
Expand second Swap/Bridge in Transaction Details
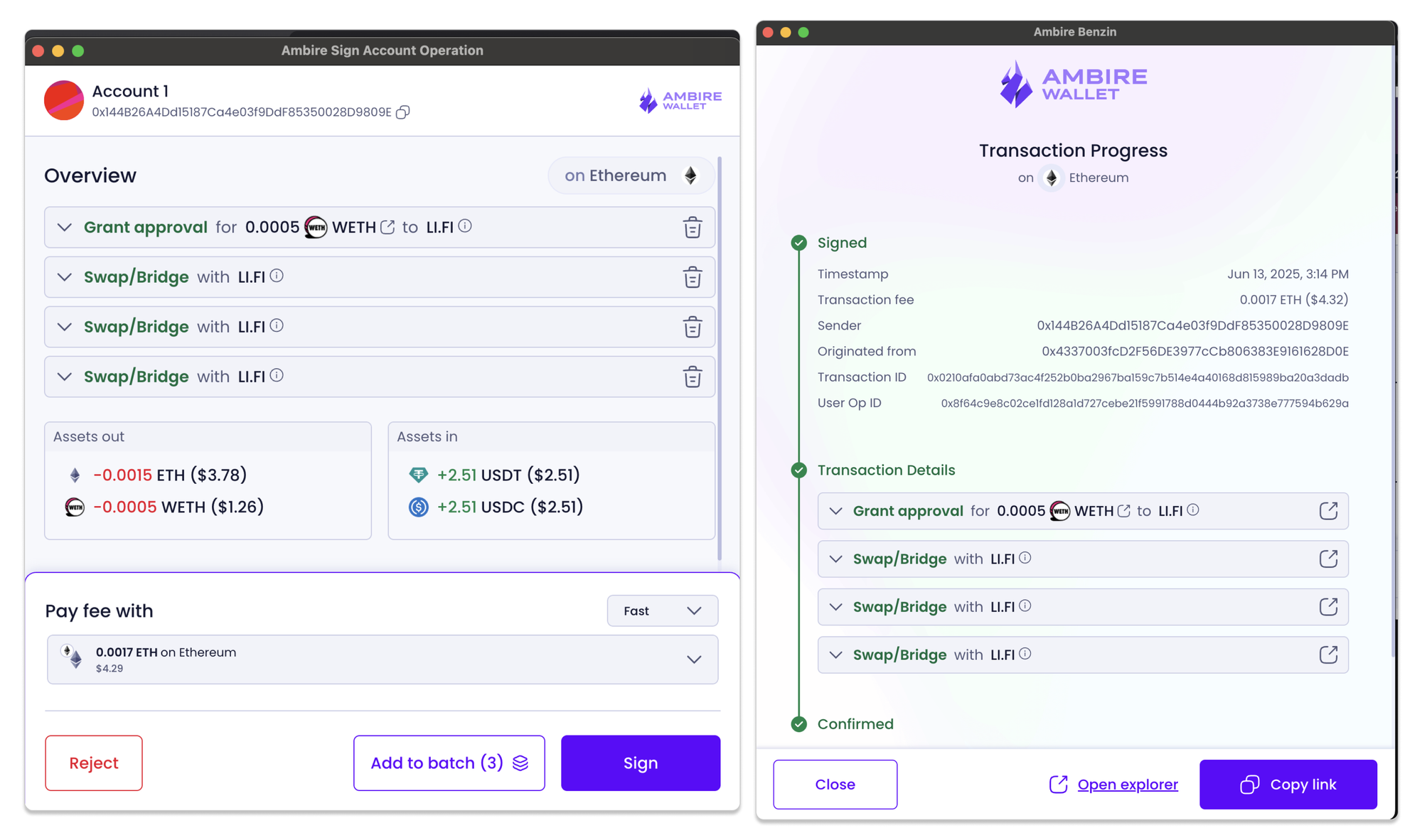click(x=836, y=607)
